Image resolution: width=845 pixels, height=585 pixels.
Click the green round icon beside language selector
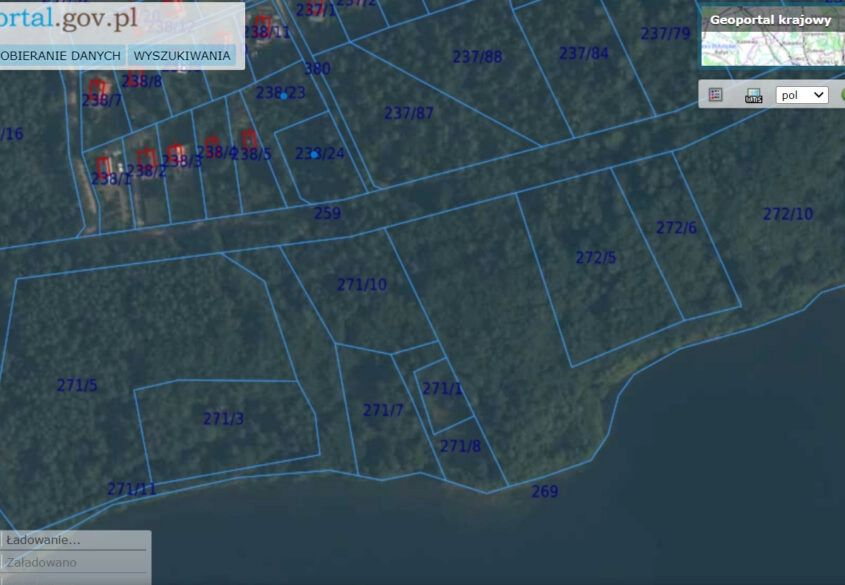click(x=841, y=95)
